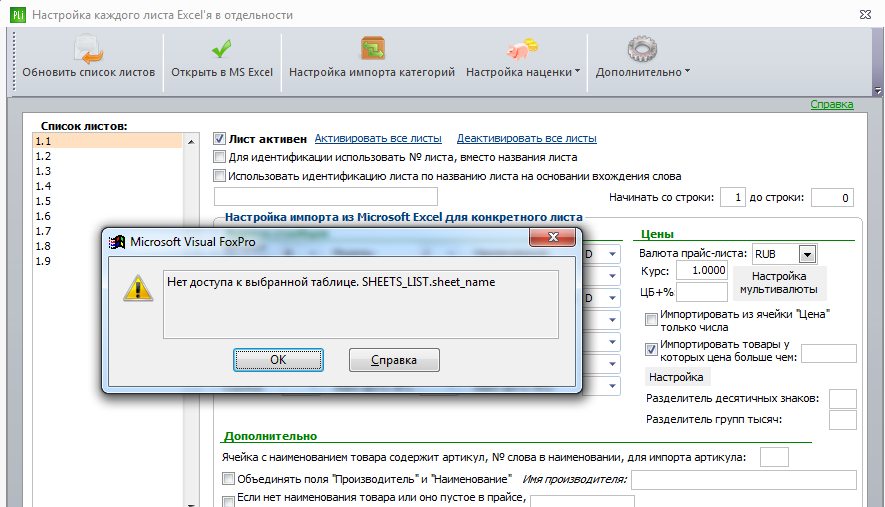
Task: Click the до строки input field
Action: (x=832, y=198)
